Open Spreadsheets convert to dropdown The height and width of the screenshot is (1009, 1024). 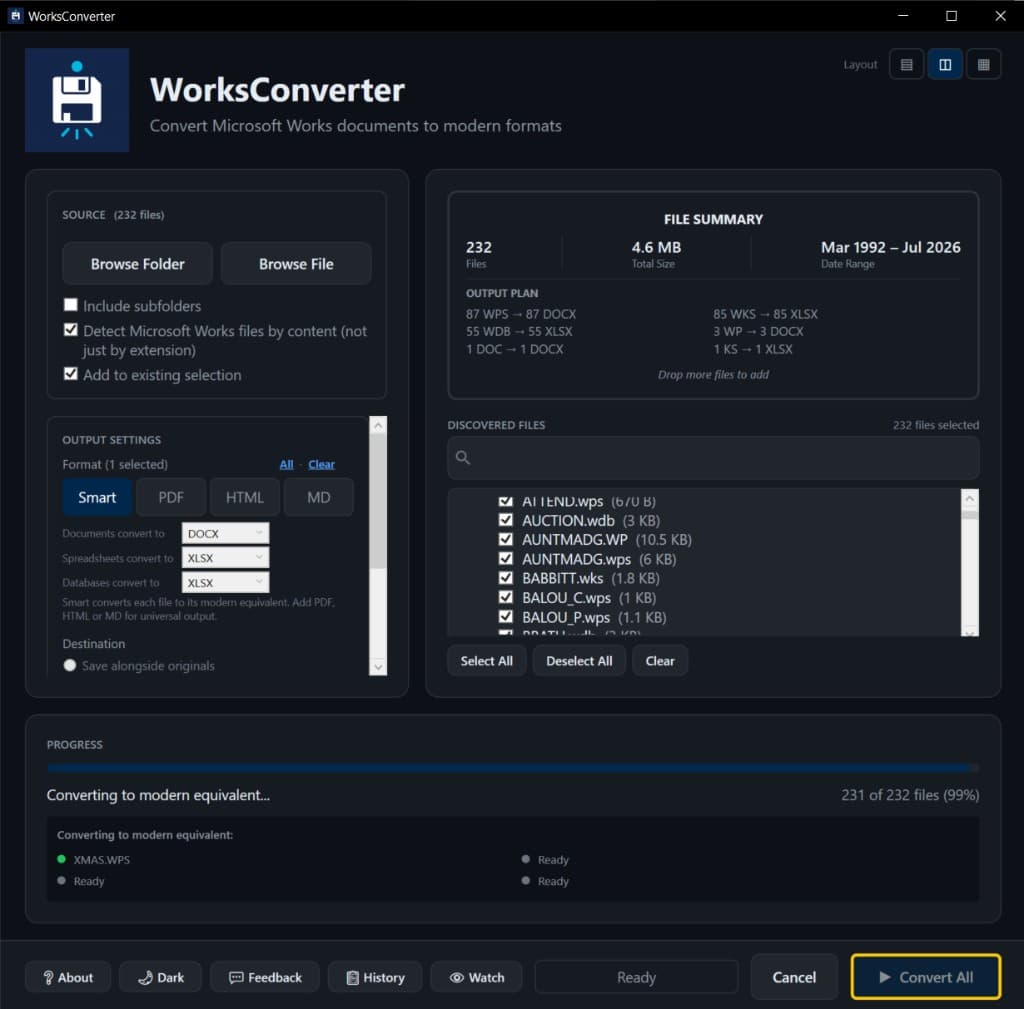pos(225,558)
